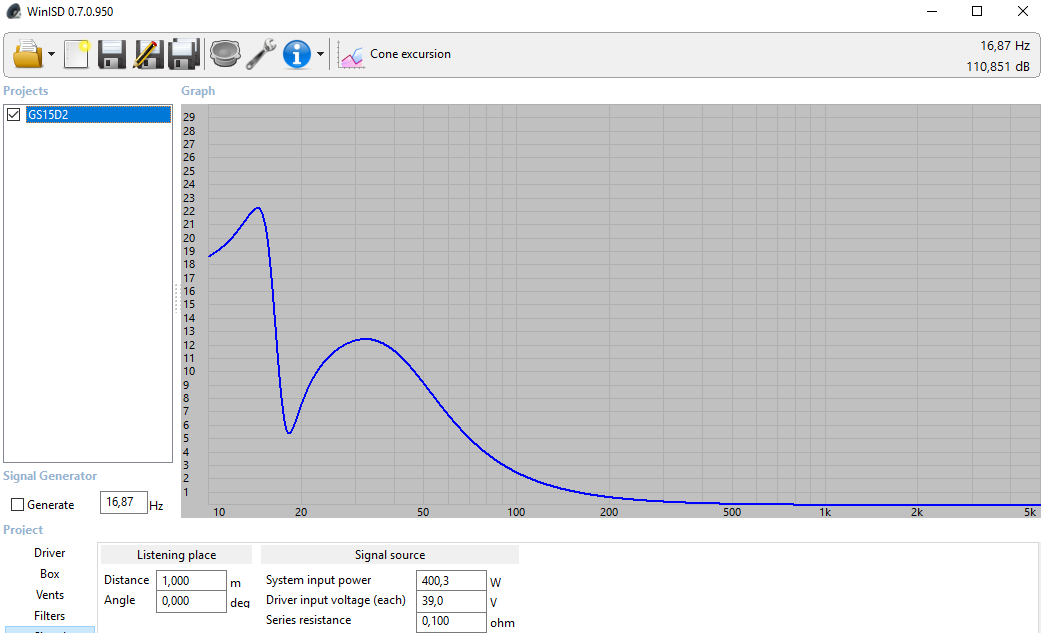Click the Listening place header
The width and height of the screenshot is (1046, 633).
click(176, 555)
